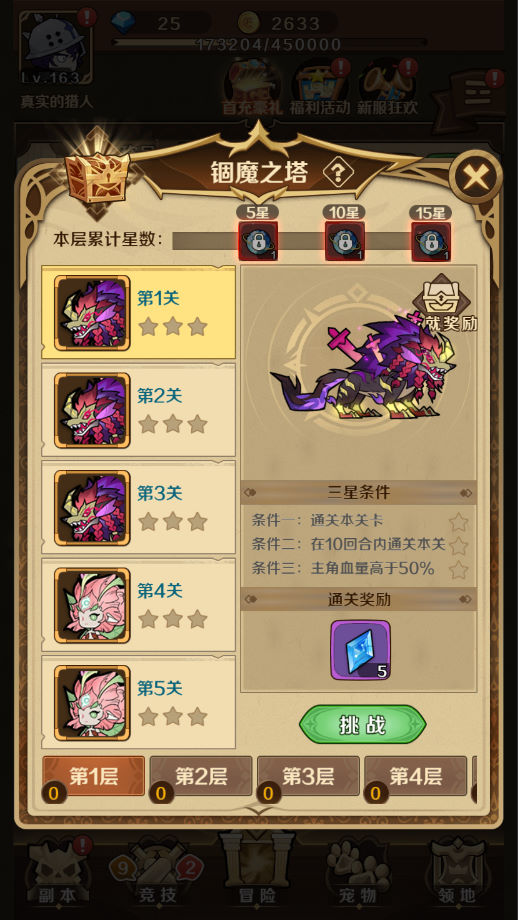Image resolution: width=518 pixels, height=920 pixels.
Task: Tap the golden treasure chest icon
Action: point(97,177)
